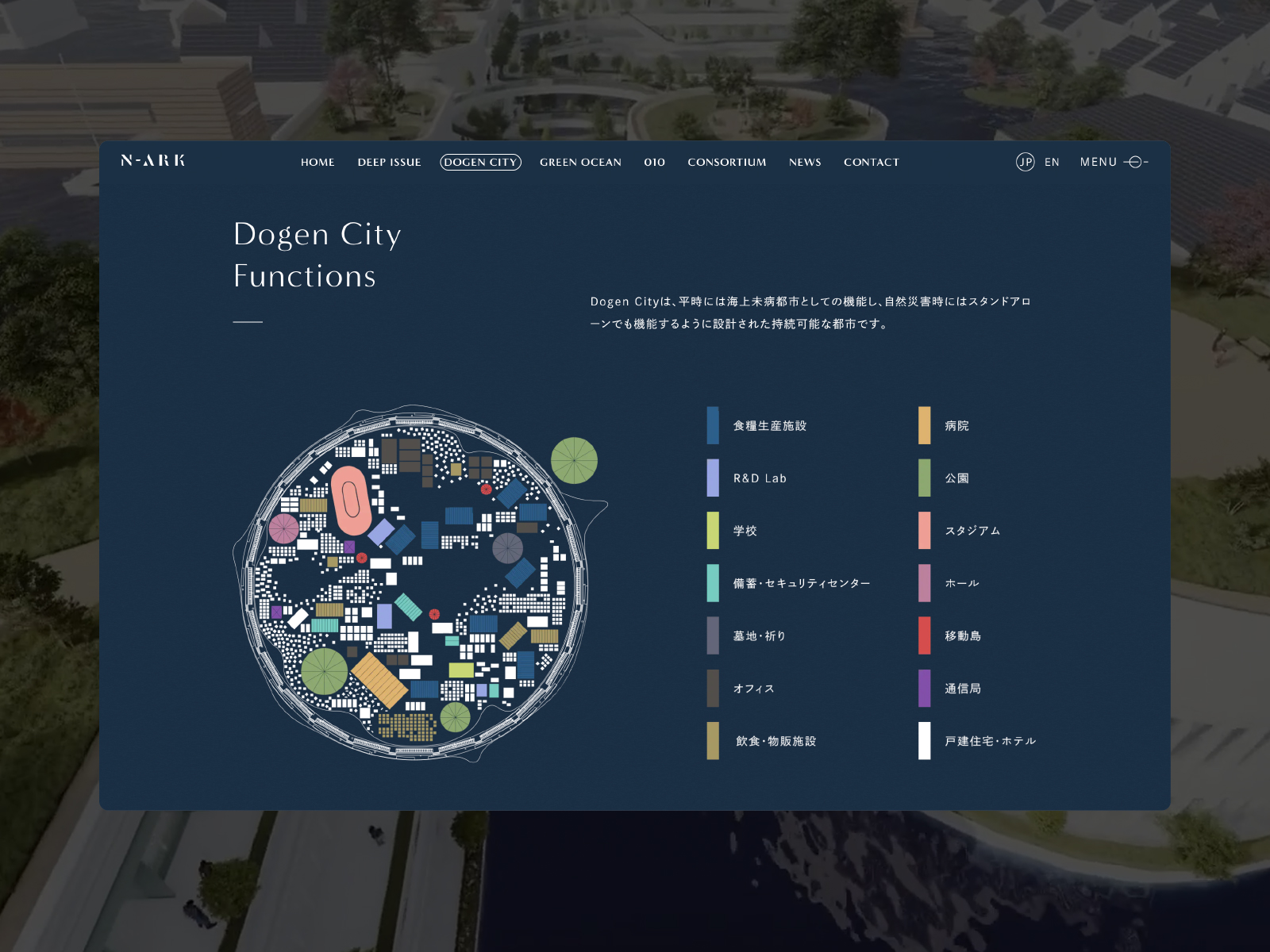The image size is (1270, 952).
Task: Open the MENU hamburger icon
Action: [1136, 162]
